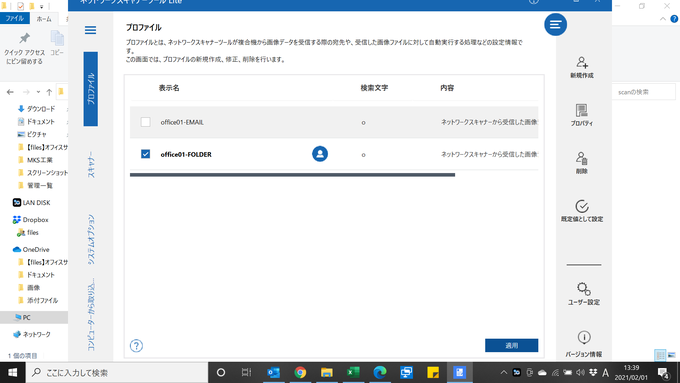The height and width of the screenshot is (383, 680).
Task: Click taskbar search box ここに入力して検索
Action: (117, 373)
